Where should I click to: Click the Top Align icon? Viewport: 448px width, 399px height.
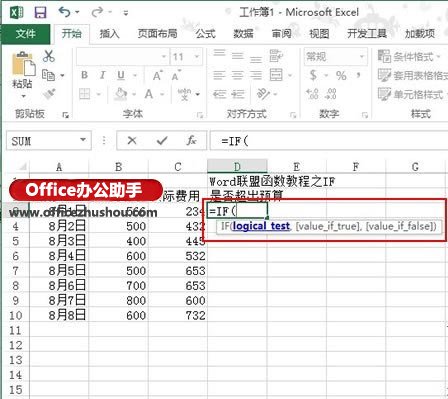click(219, 54)
